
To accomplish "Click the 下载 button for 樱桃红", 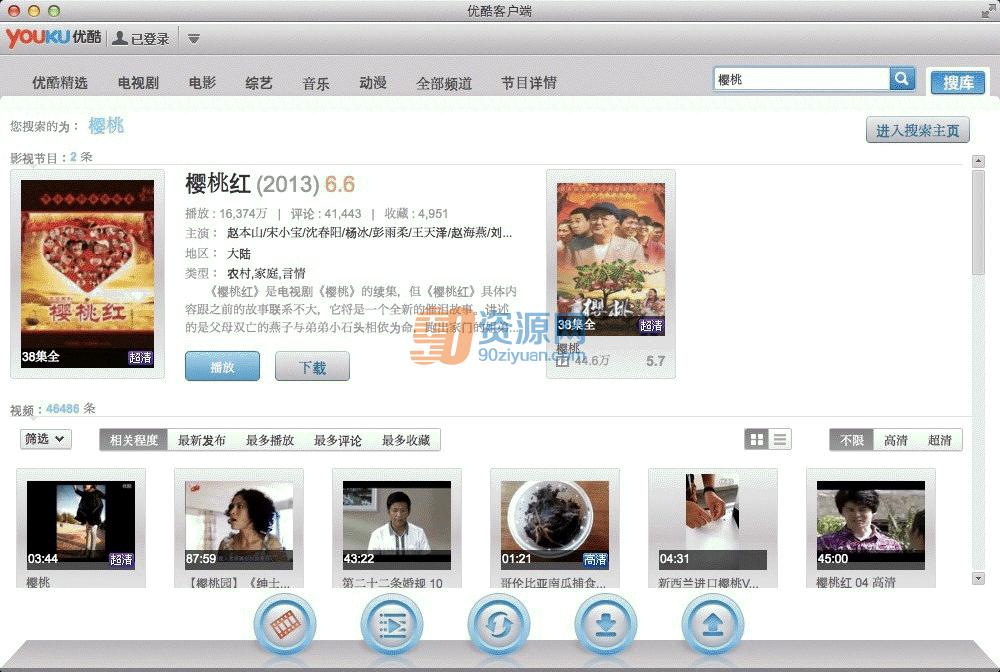I will pyautogui.click(x=312, y=367).
